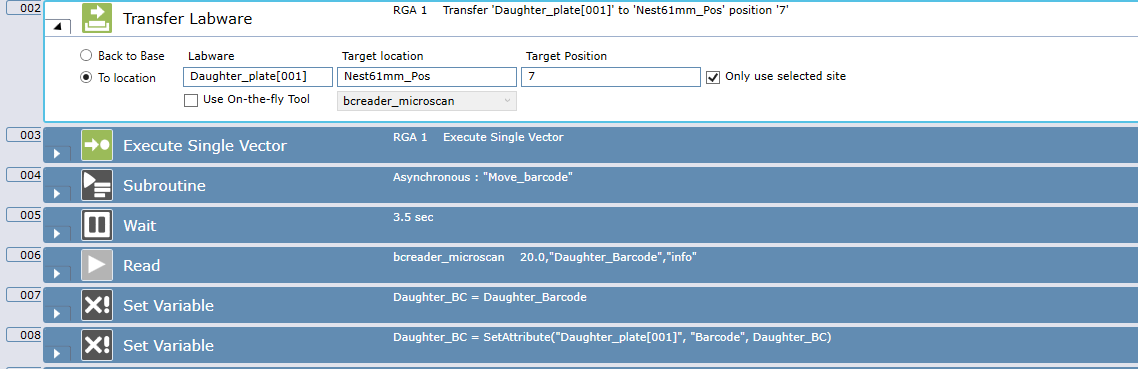This screenshot has height=369, width=1138.
Task: Uncheck Only use selected site
Action: 713,76
